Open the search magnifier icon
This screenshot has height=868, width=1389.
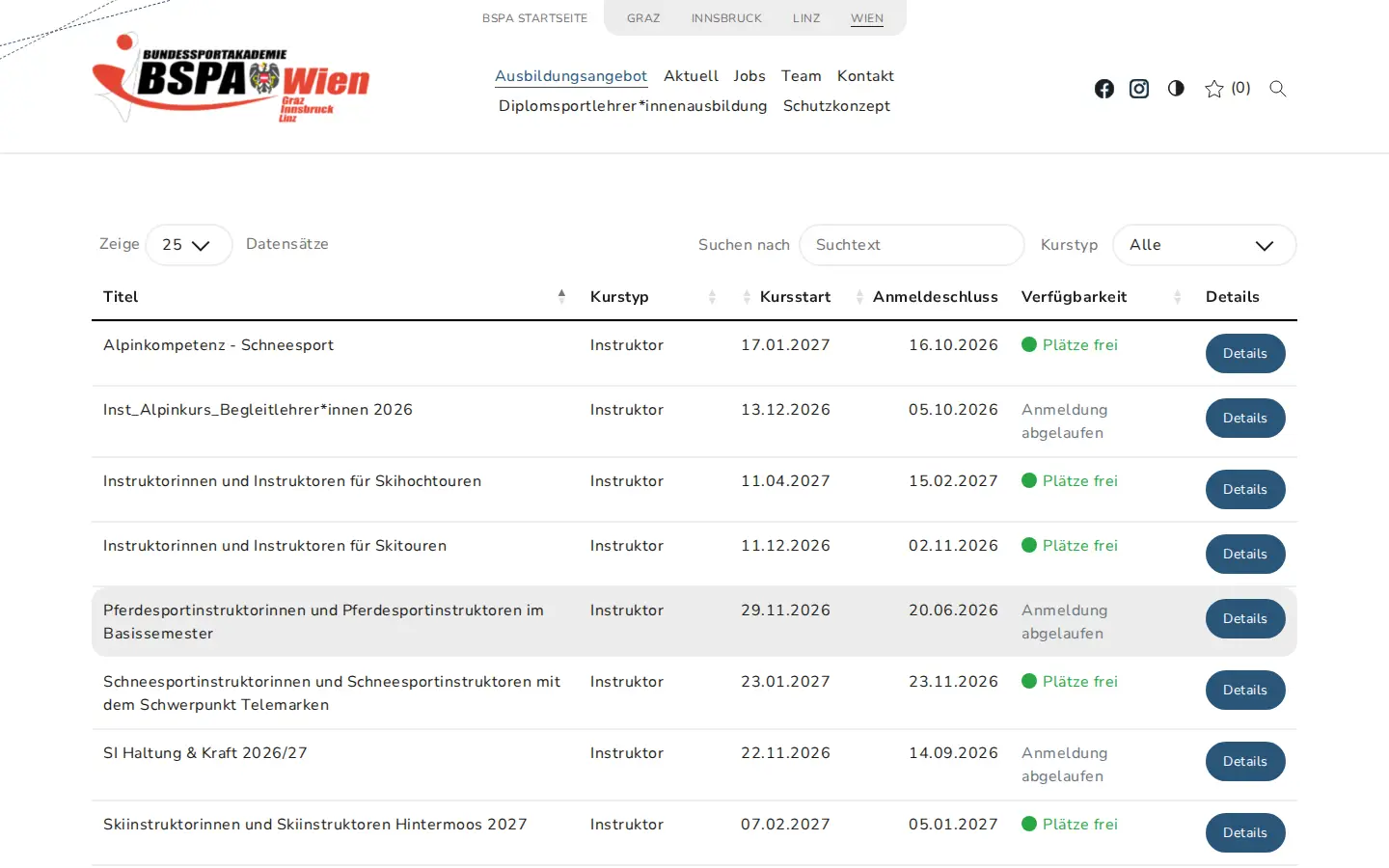coord(1278,89)
